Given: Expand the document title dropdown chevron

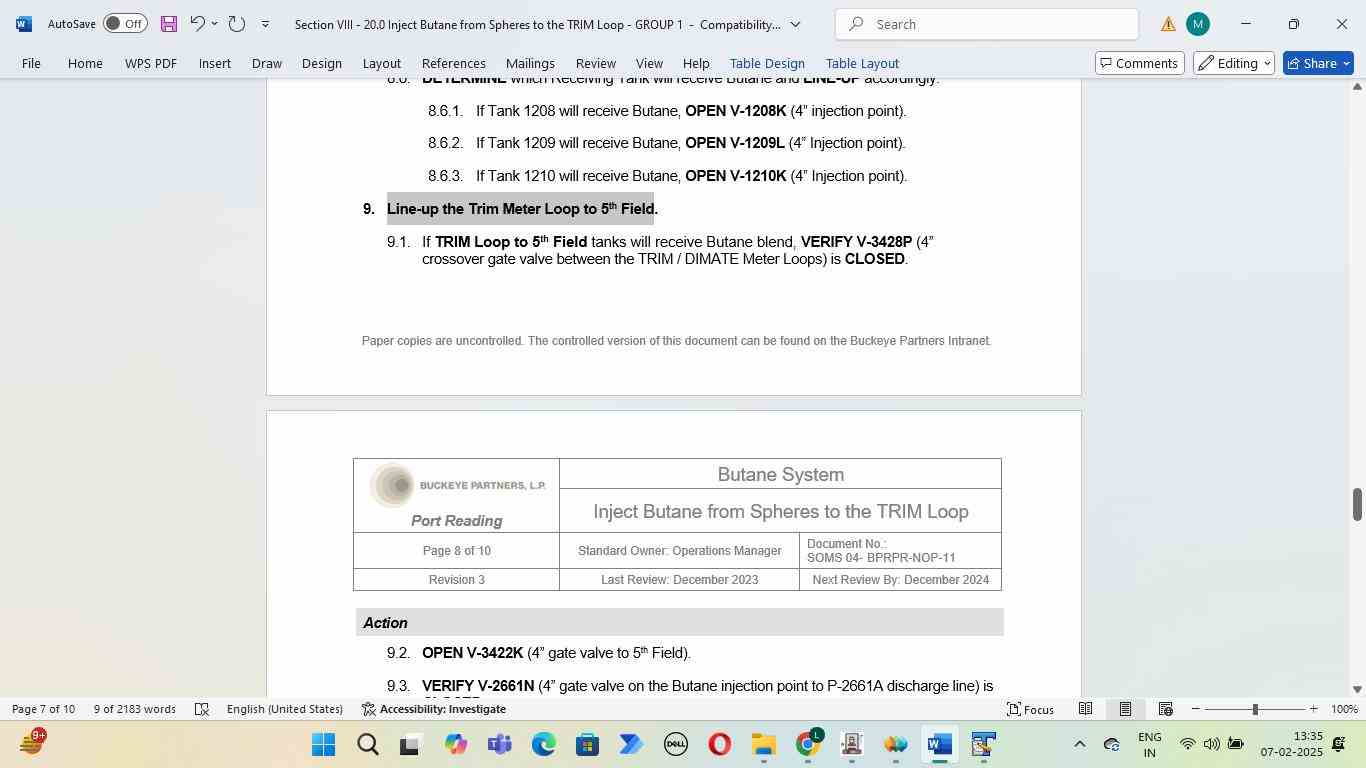Looking at the screenshot, I should point(795,24).
